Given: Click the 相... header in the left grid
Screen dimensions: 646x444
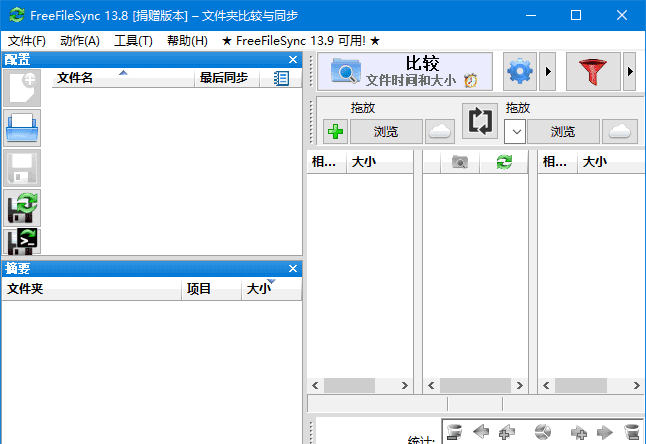Looking at the screenshot, I should (326, 162).
